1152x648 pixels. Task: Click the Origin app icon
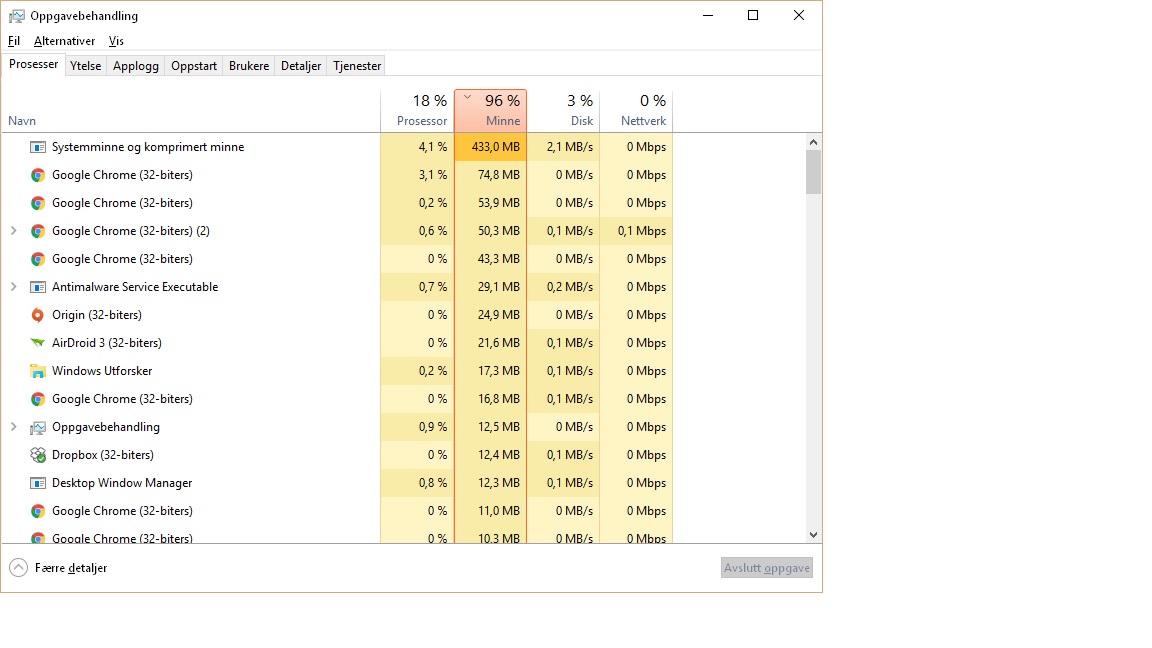[x=37, y=315]
